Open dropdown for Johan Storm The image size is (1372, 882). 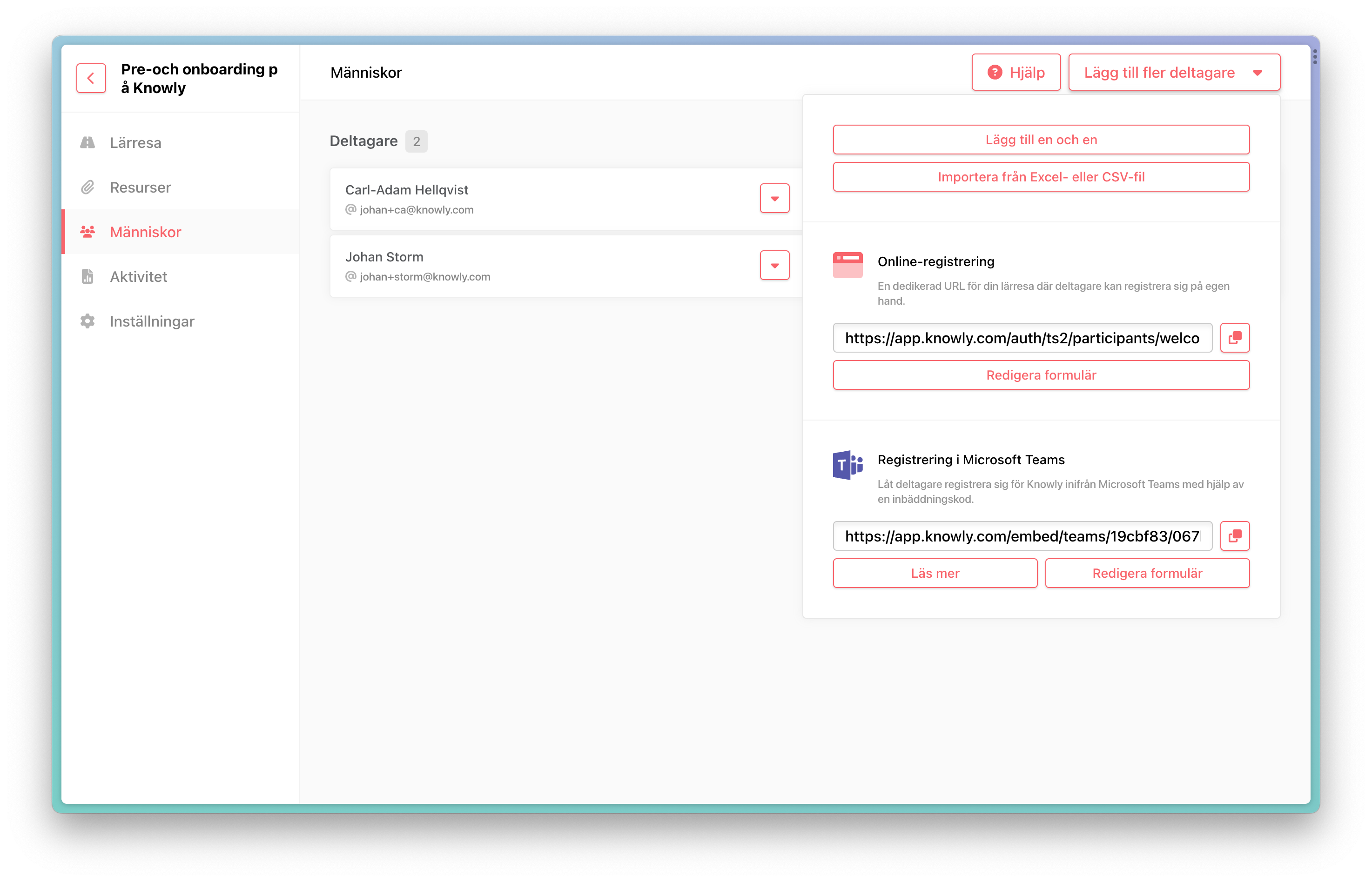coord(774,265)
